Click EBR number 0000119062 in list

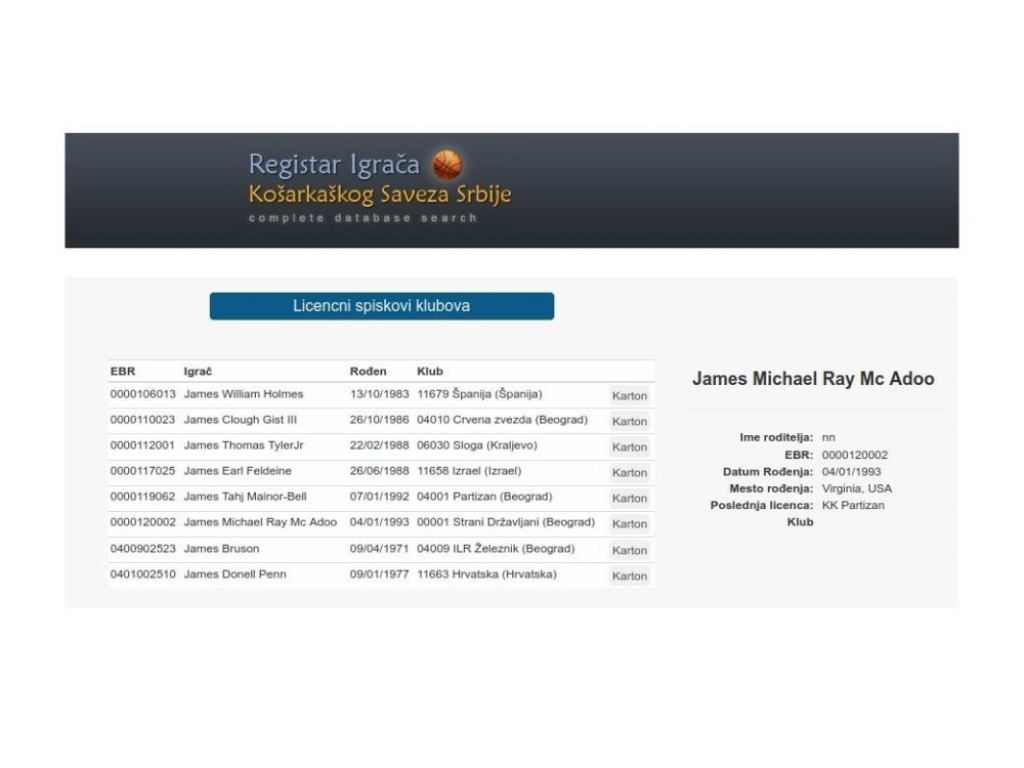click(143, 497)
